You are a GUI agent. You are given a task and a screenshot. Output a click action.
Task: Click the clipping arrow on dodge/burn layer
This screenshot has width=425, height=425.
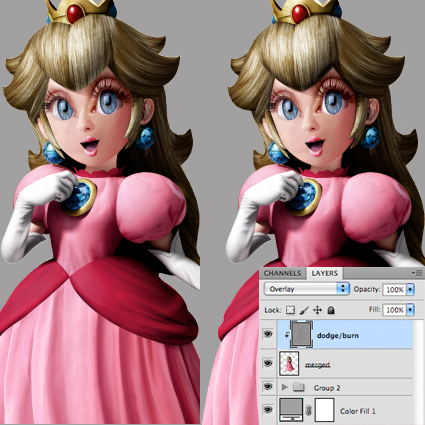pyautogui.click(x=286, y=335)
